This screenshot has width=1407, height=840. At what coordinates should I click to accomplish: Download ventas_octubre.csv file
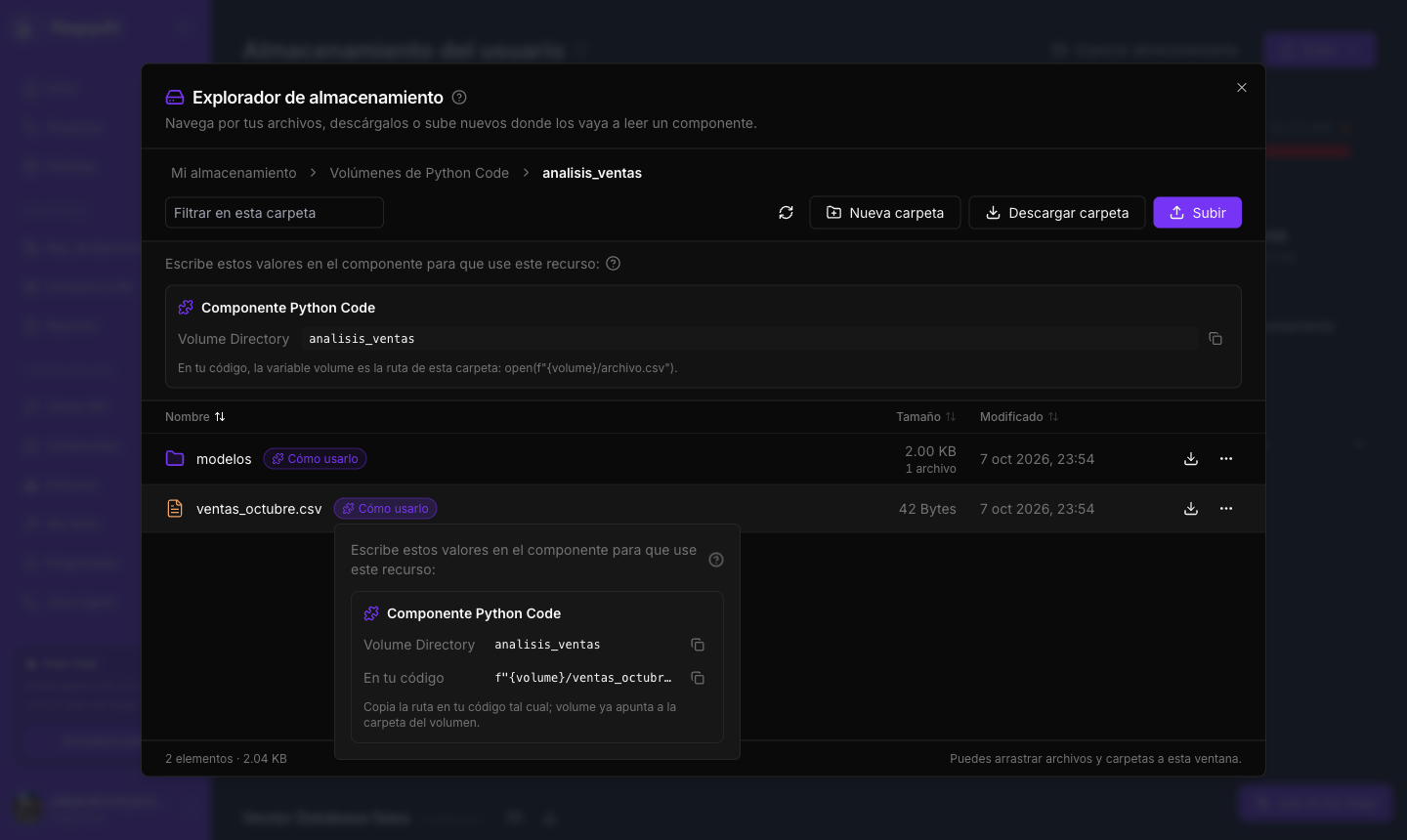tap(1191, 509)
